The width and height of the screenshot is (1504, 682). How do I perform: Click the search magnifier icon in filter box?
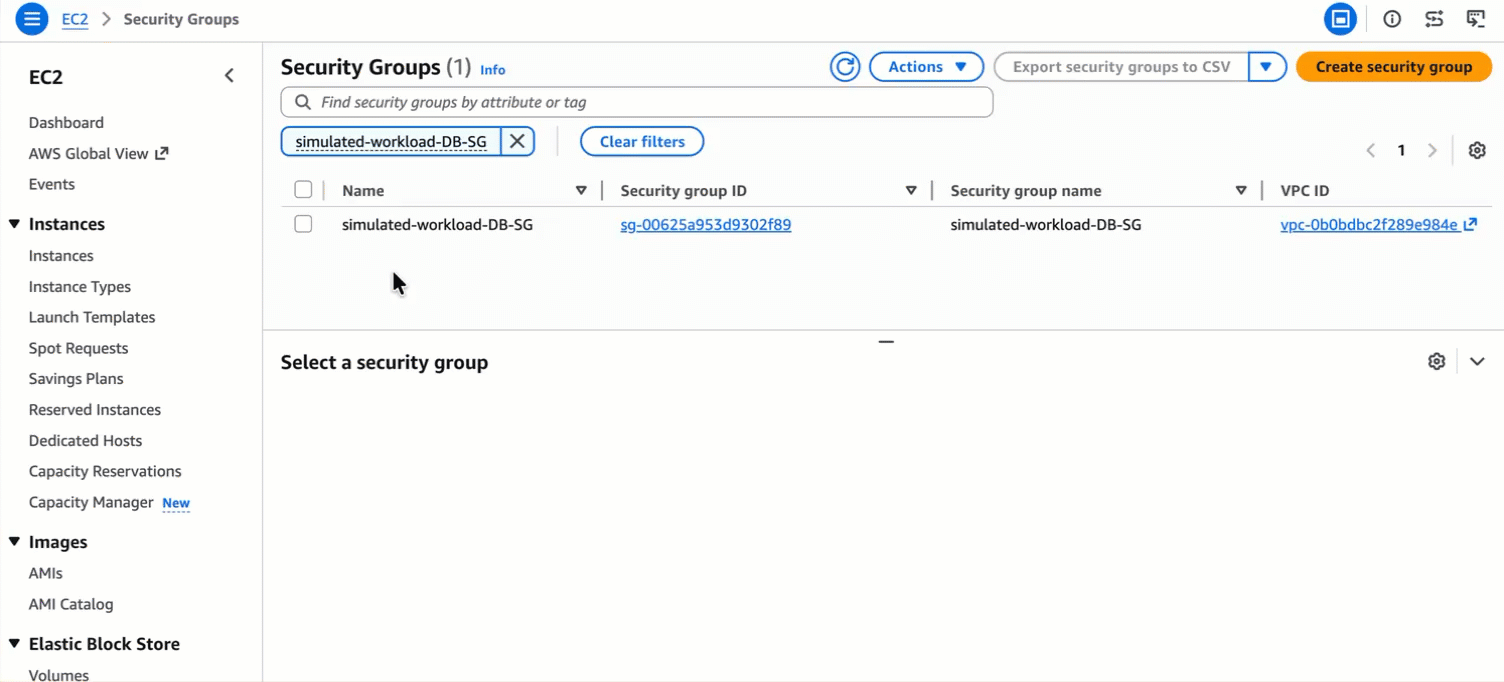pos(303,102)
